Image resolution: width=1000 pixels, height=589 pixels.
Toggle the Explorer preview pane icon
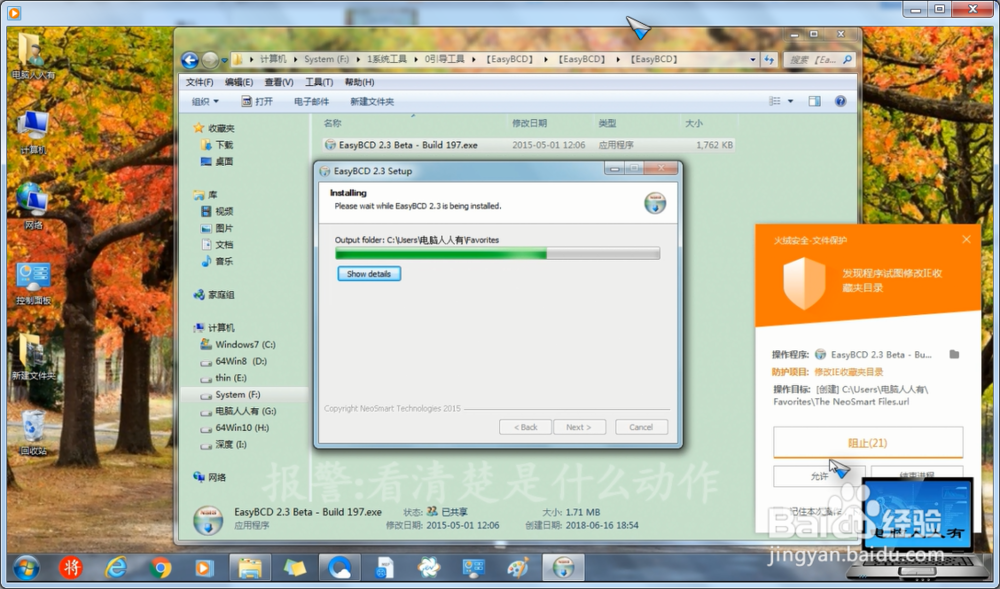(814, 101)
